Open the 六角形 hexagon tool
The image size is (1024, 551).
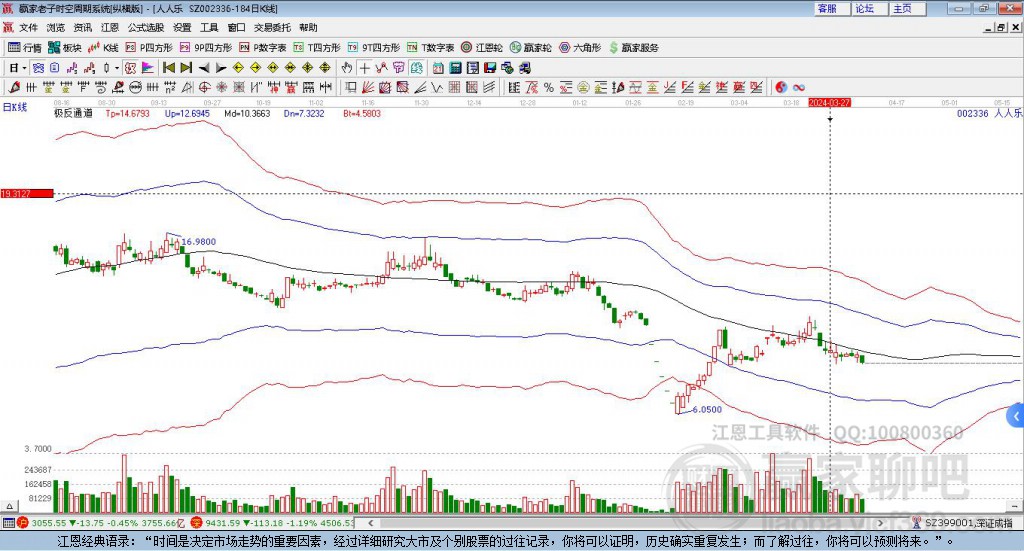[x=580, y=48]
